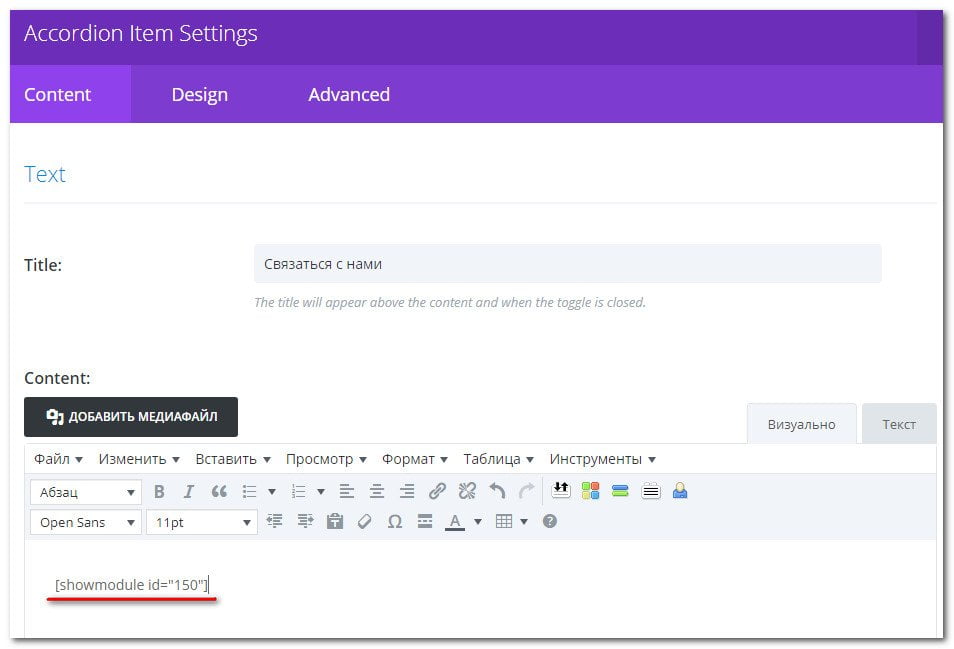
Task: Open the Абзац paragraph format dropdown
Action: (x=86, y=492)
